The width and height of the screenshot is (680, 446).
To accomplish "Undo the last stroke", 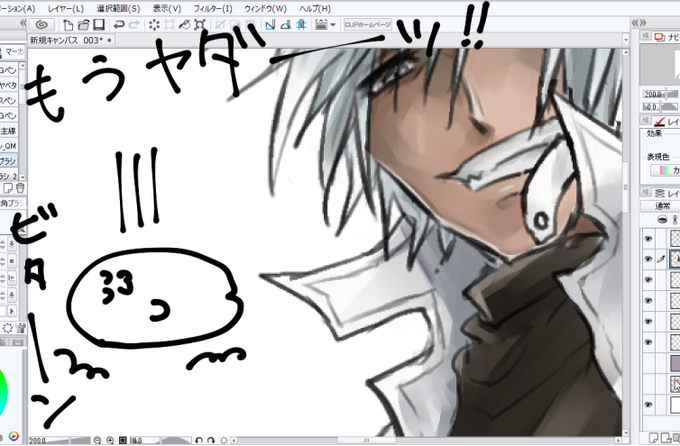I will coord(118,25).
